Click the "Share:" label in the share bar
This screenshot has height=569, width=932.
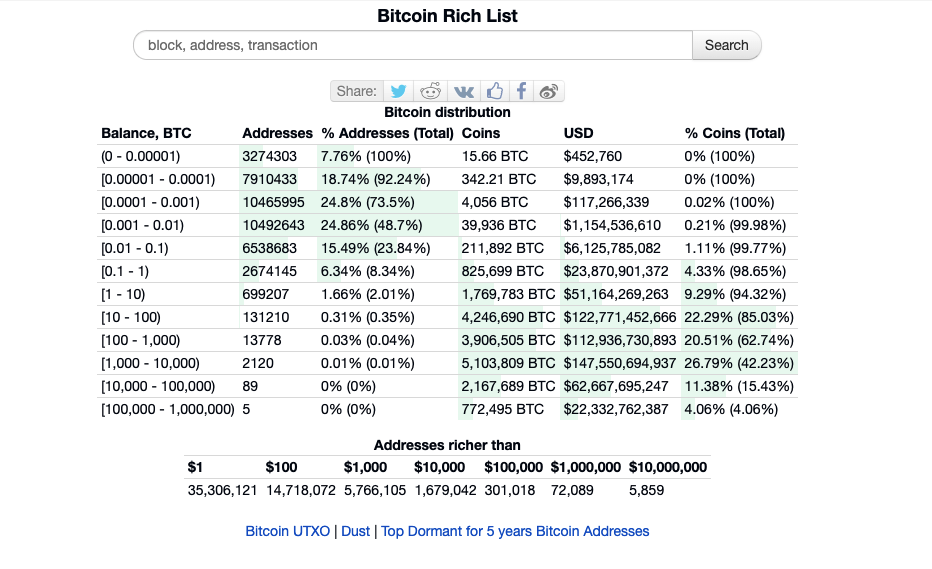356,91
